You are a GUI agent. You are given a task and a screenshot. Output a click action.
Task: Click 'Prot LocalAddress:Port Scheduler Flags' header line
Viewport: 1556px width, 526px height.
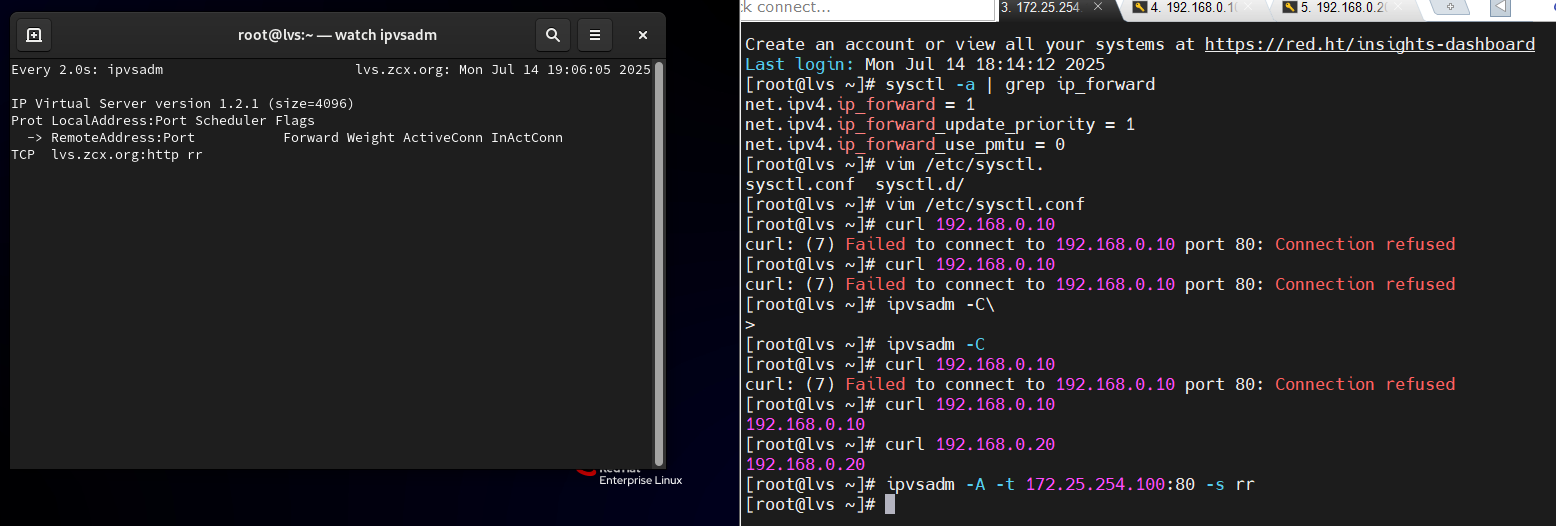pos(163,121)
